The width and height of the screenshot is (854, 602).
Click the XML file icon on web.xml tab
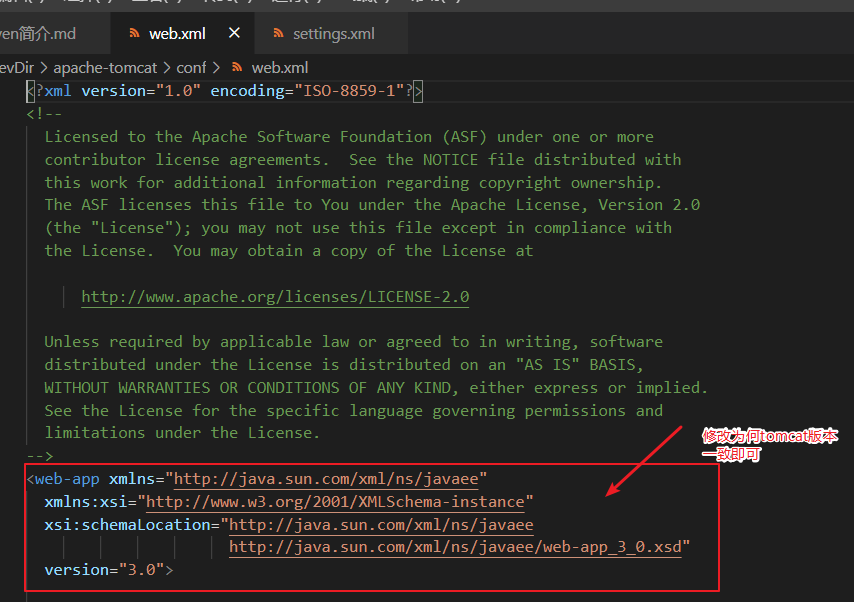pos(134,34)
